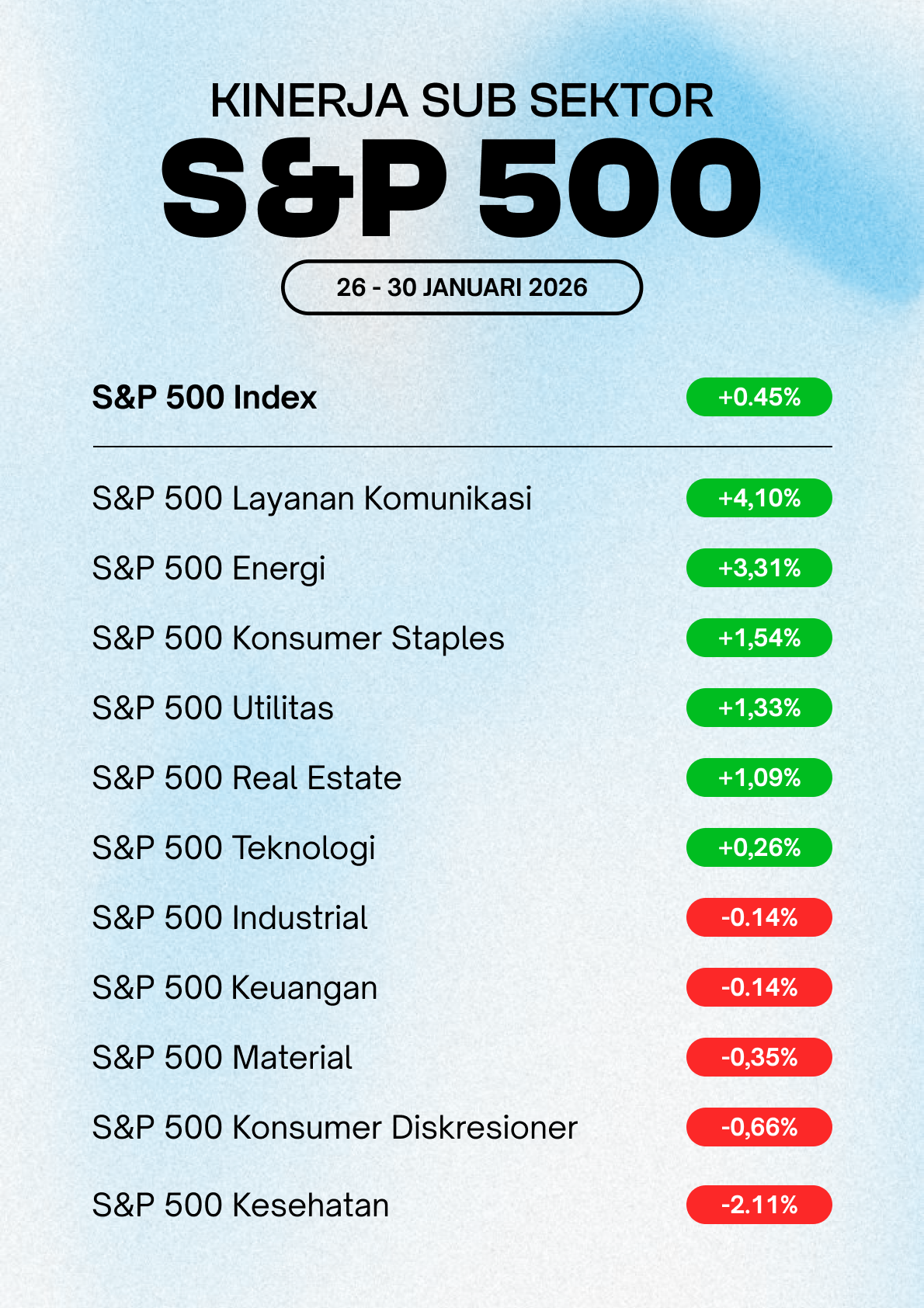Click the large S&P 500 headline

(462, 188)
